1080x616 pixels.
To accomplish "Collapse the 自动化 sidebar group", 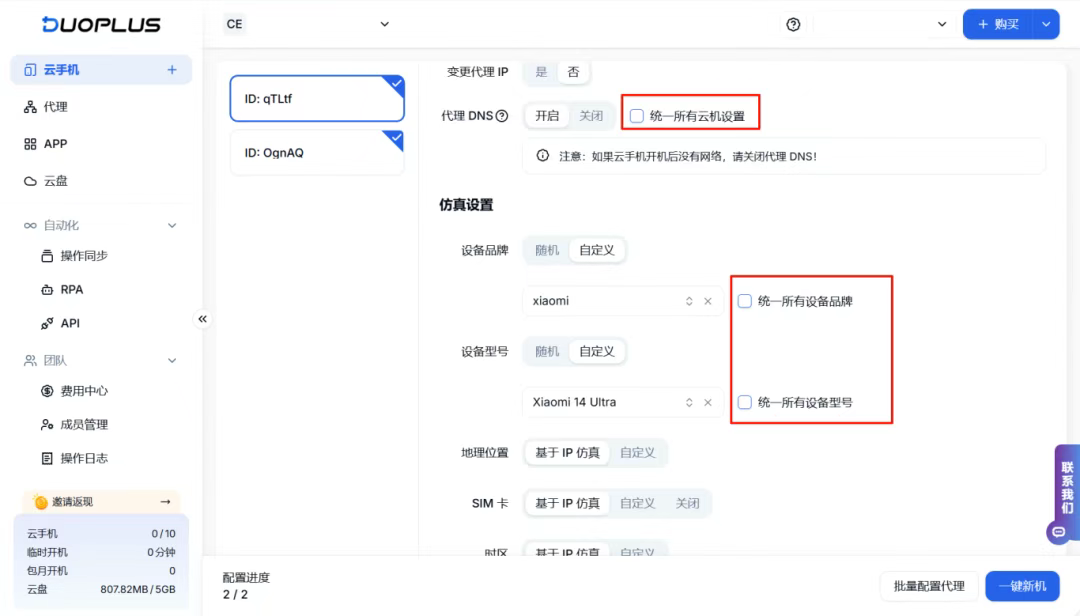I will [171, 224].
